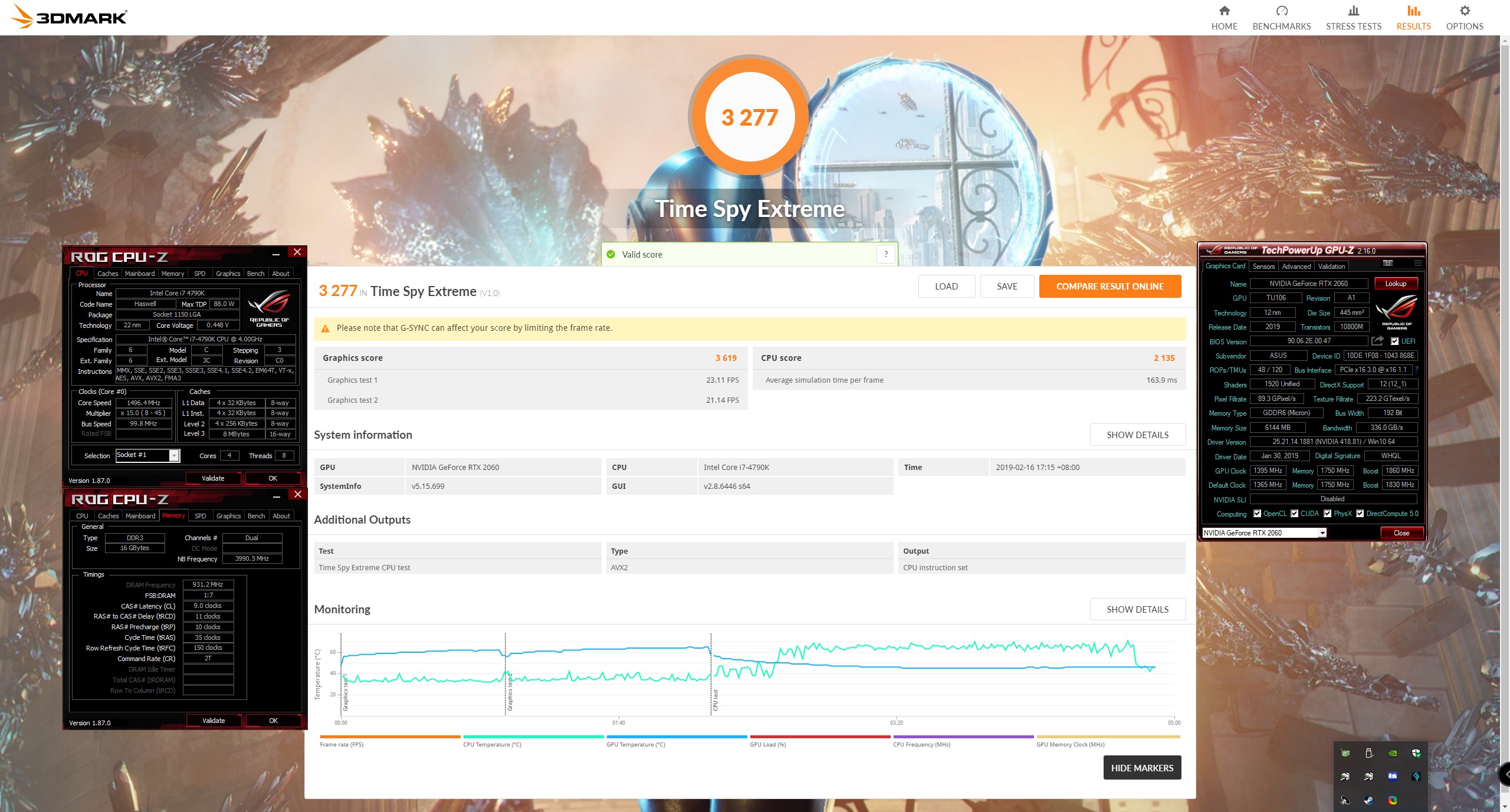Open SPD tab in lower CPU-Z window

click(x=201, y=516)
